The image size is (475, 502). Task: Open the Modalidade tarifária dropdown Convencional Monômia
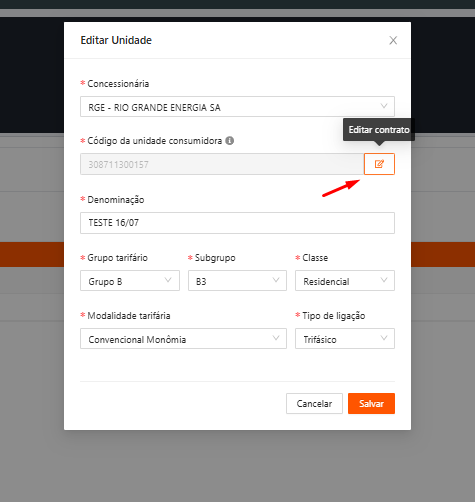tap(183, 339)
